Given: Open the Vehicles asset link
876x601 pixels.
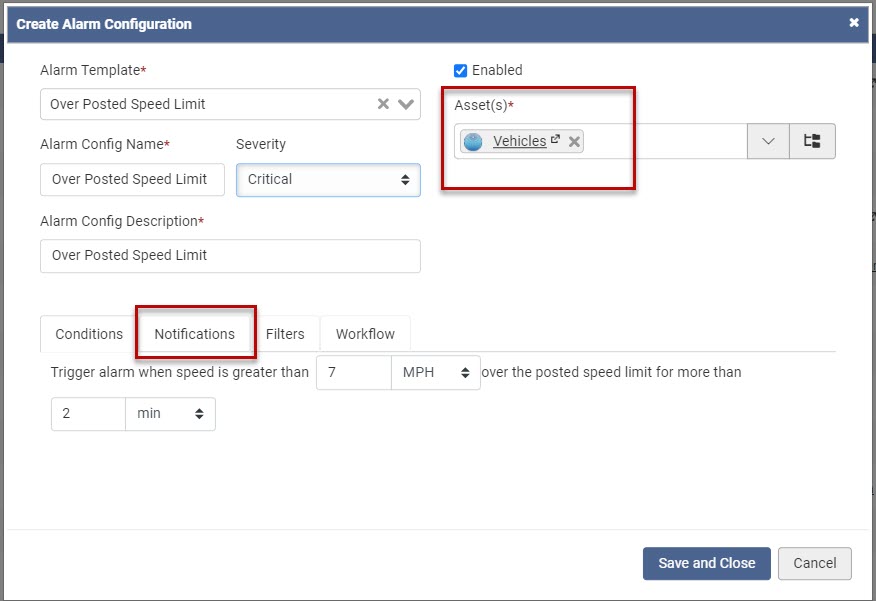Looking at the screenshot, I should (519, 142).
